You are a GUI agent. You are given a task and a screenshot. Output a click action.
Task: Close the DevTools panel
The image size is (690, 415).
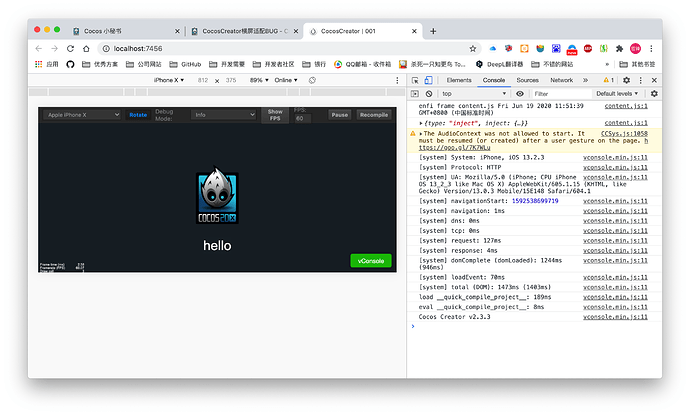[x=654, y=80]
